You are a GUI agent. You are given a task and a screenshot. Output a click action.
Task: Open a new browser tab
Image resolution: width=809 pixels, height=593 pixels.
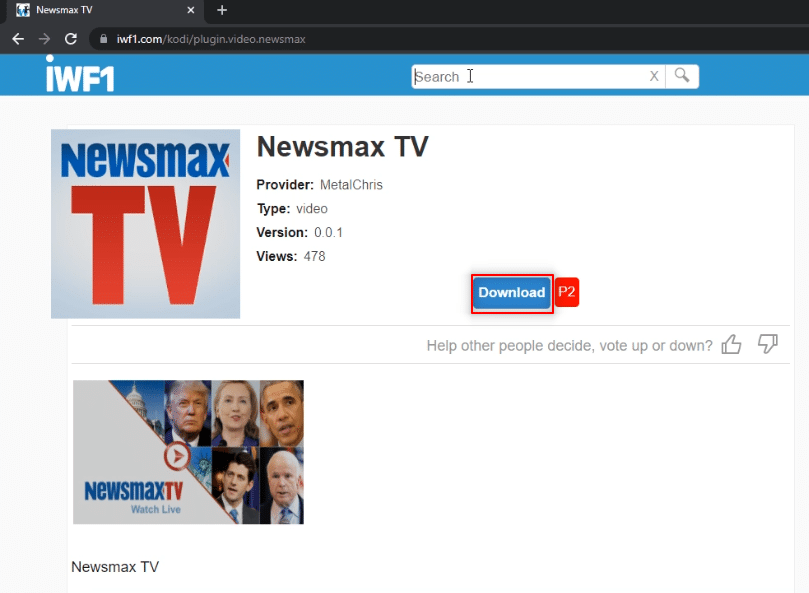coord(222,10)
